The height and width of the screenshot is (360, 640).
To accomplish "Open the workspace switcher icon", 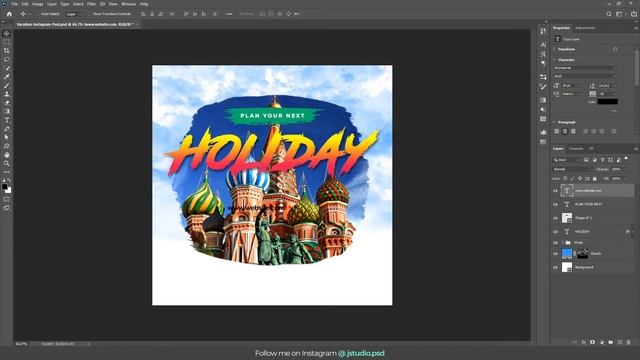I will tap(619, 14).
